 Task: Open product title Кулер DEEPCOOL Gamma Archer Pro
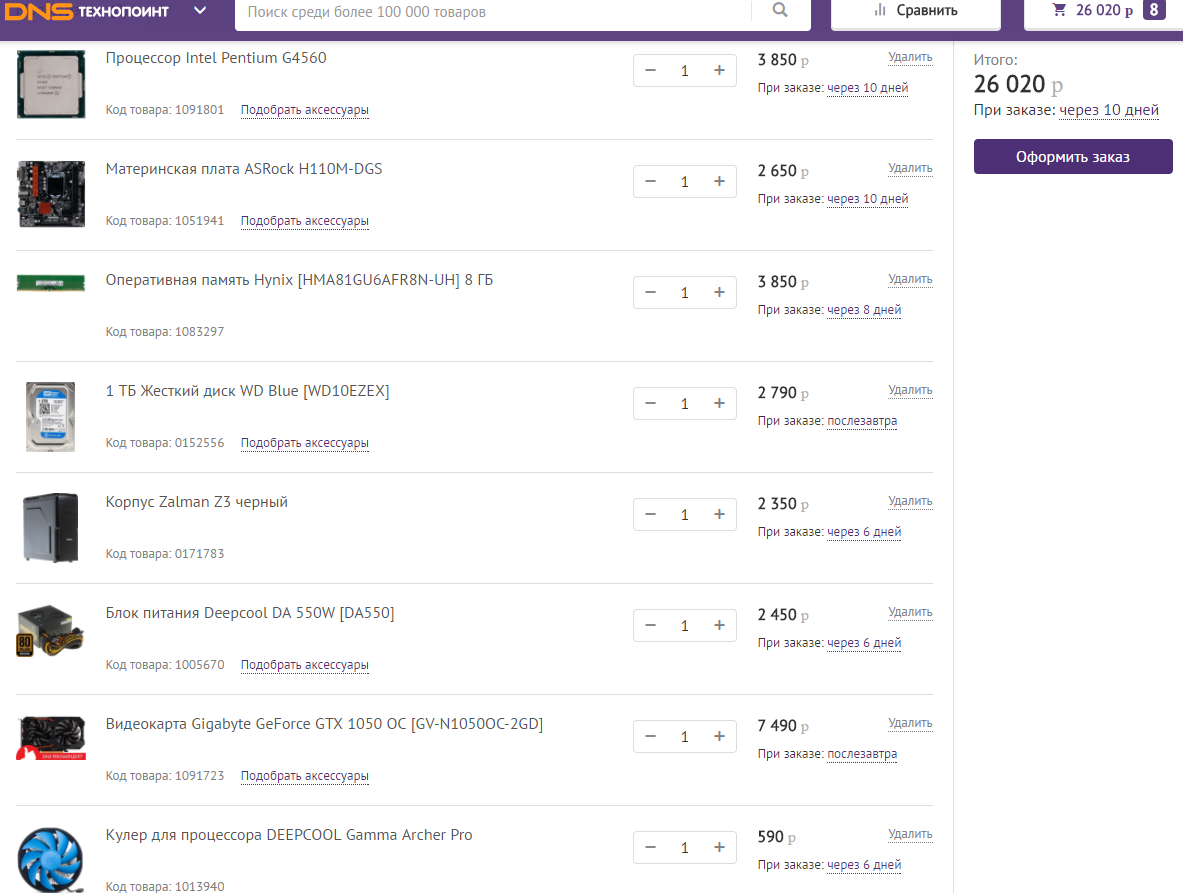289,835
